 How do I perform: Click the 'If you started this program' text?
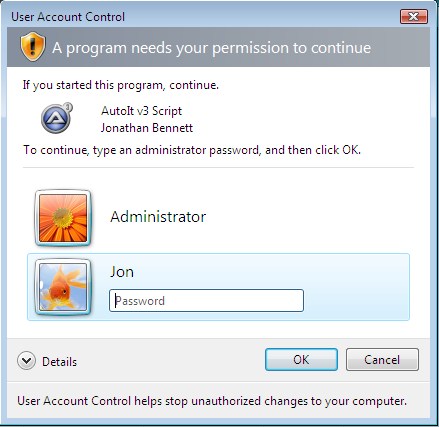[121, 85]
